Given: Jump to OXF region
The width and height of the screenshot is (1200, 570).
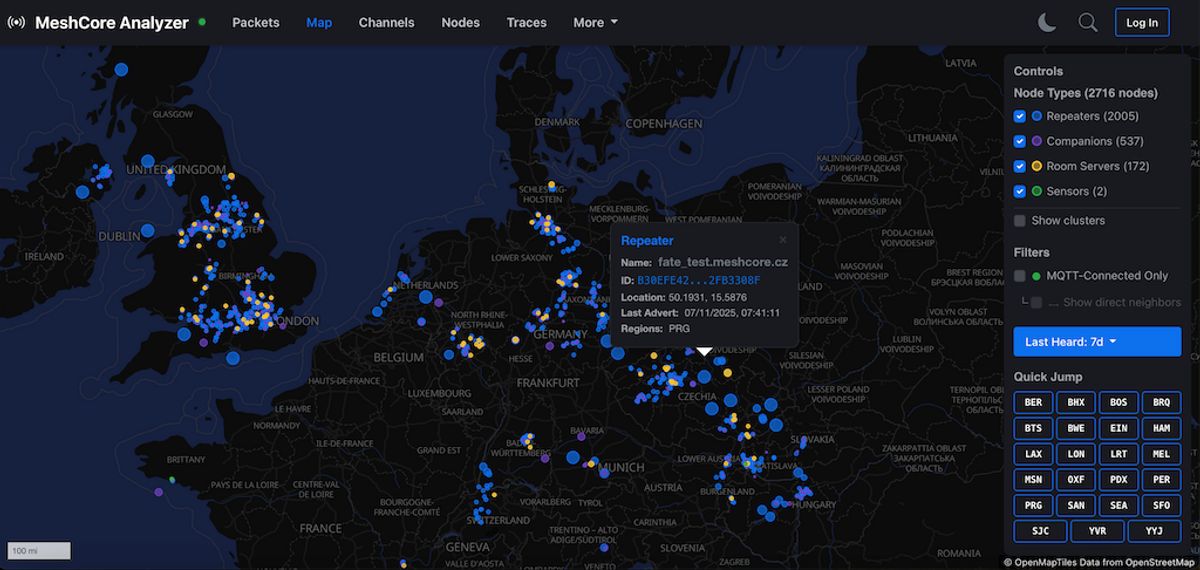Looking at the screenshot, I should click(x=1076, y=480).
